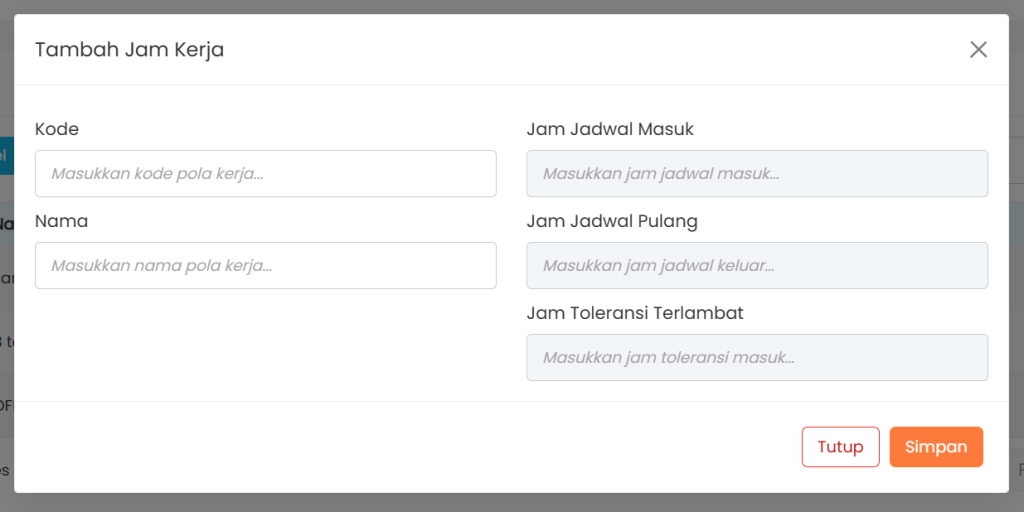The image size is (1024, 512).
Task: Click the "Nama" field label
Action: tap(62, 221)
